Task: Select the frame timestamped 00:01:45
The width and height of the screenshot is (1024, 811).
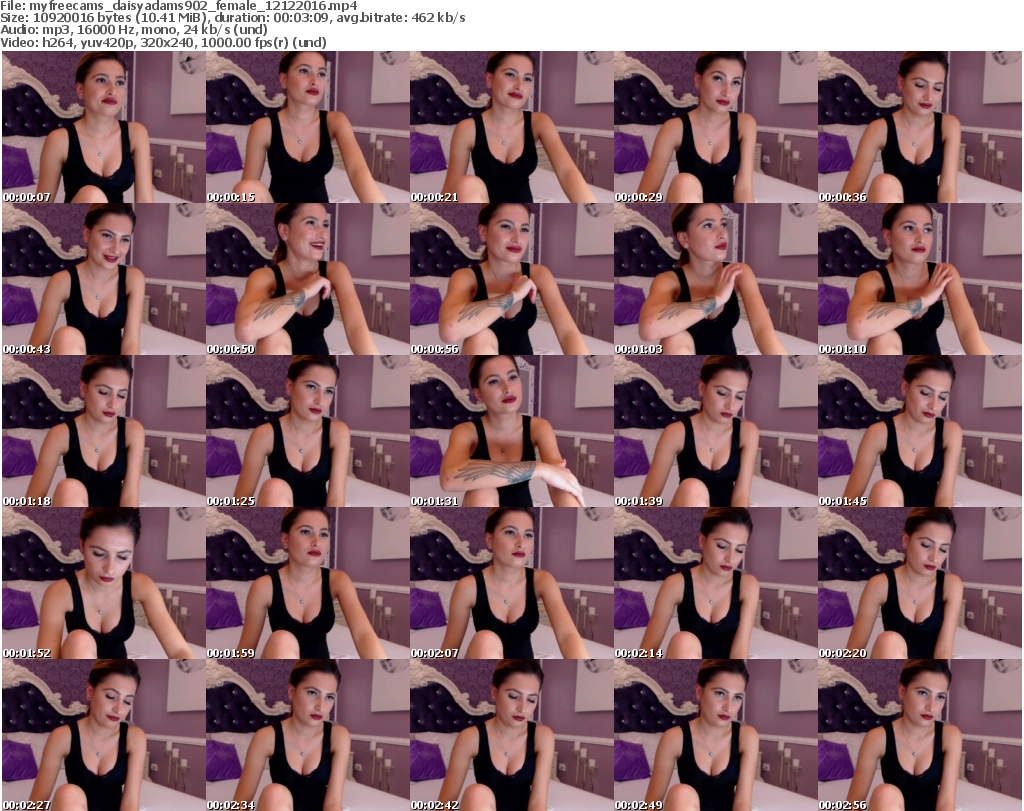Action: click(x=920, y=431)
